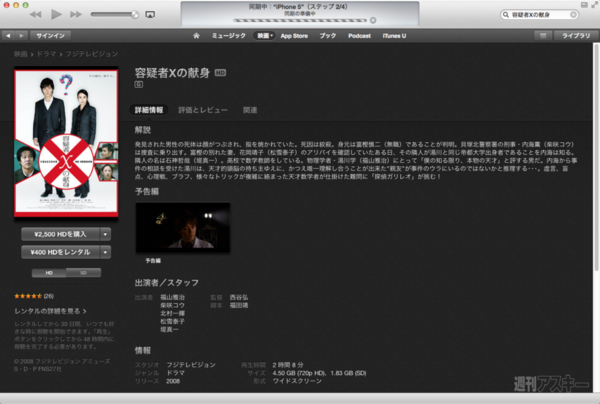Image resolution: width=600 pixels, height=404 pixels.
Task: Click the フジテレビジョン breadcrumb link
Action: point(91,54)
